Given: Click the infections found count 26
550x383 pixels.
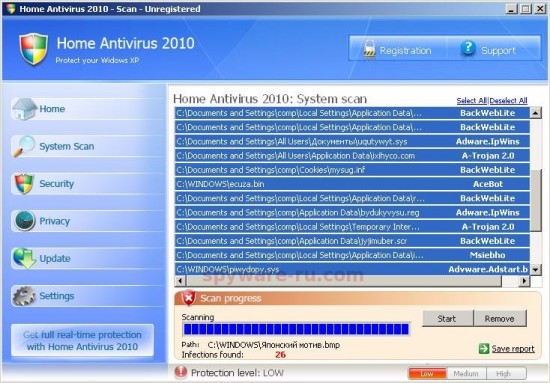Looking at the screenshot, I should pyautogui.click(x=280, y=355).
